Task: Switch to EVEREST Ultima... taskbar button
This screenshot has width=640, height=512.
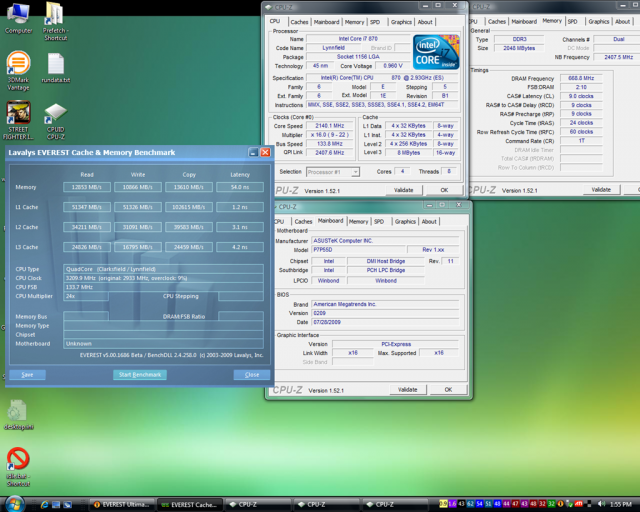Action: point(122,505)
